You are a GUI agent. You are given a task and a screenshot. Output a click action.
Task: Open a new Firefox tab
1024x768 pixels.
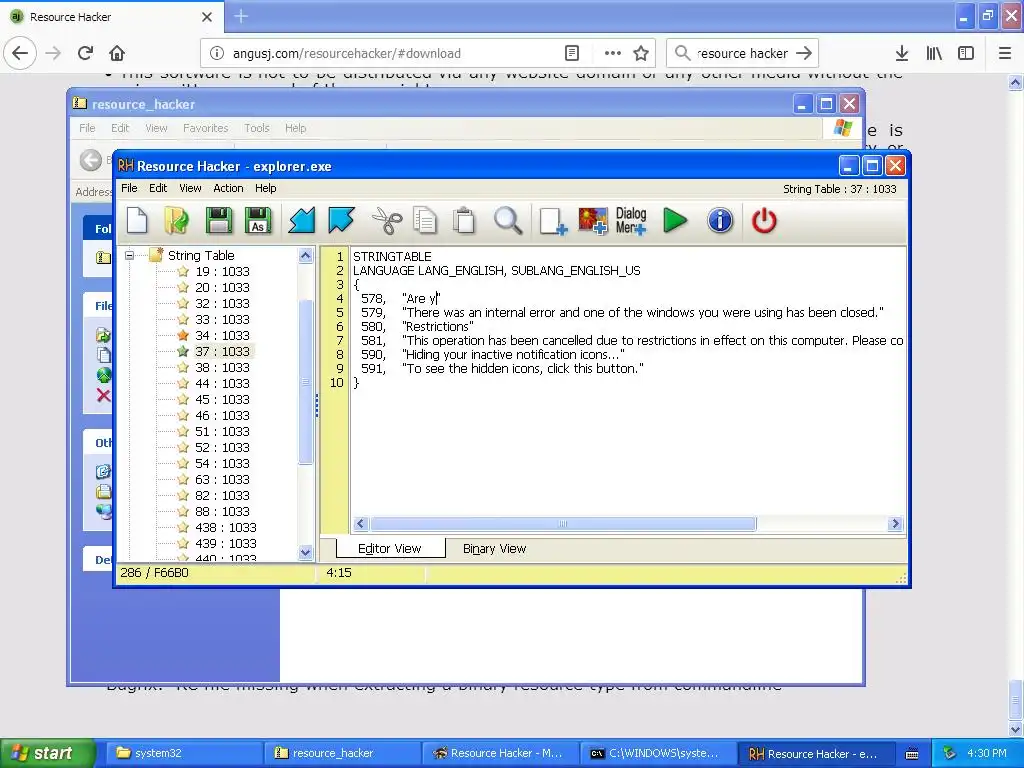[x=241, y=16]
